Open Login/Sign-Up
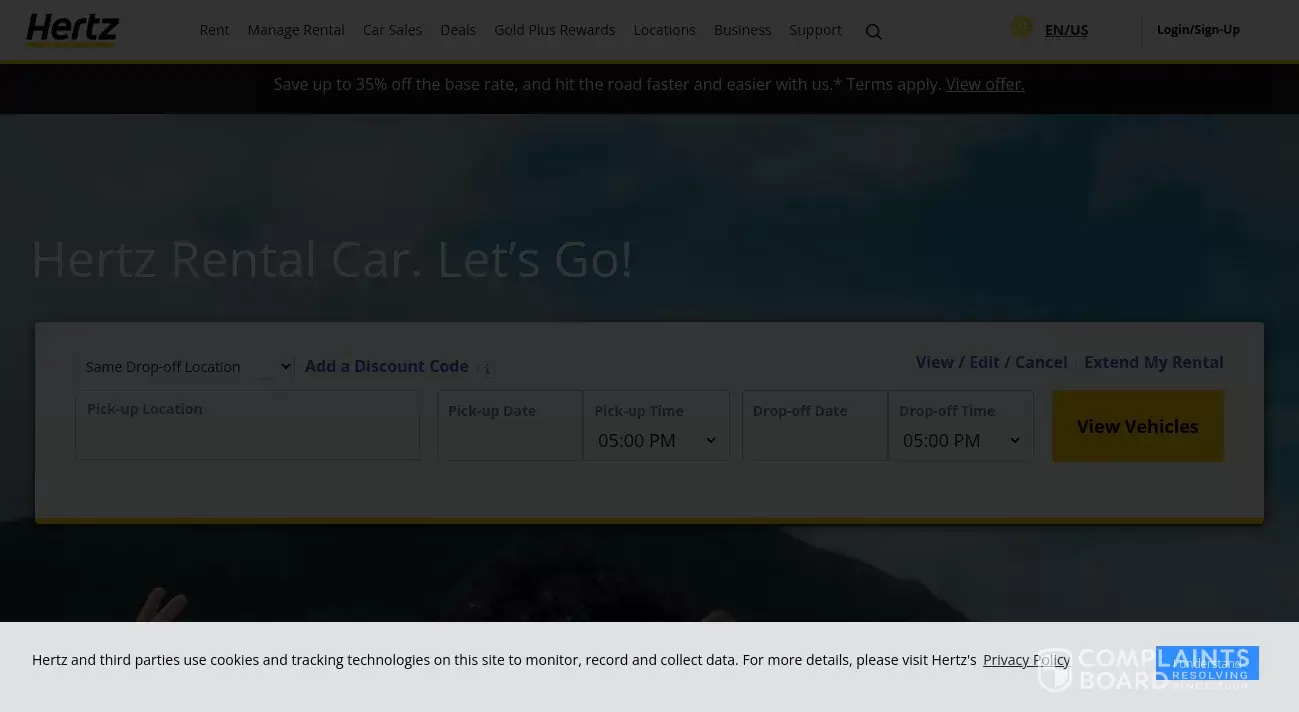This screenshot has height=712, width=1299. tap(1198, 29)
